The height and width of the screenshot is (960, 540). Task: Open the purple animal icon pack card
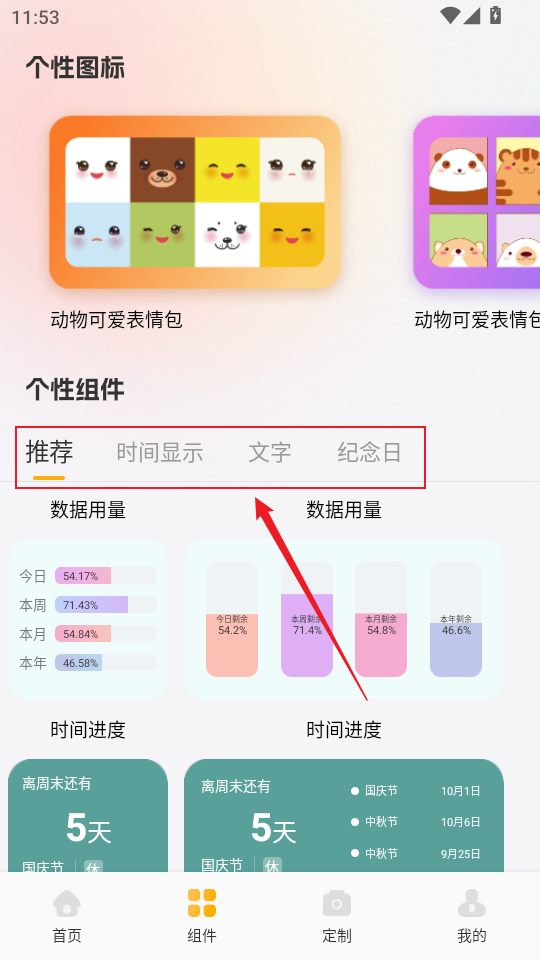click(476, 202)
